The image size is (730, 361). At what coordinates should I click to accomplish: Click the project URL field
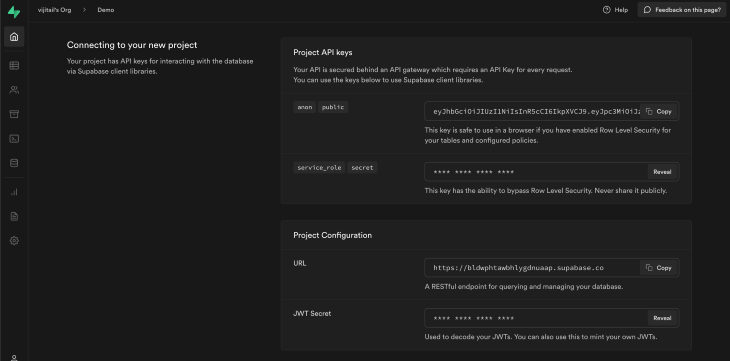(552, 268)
